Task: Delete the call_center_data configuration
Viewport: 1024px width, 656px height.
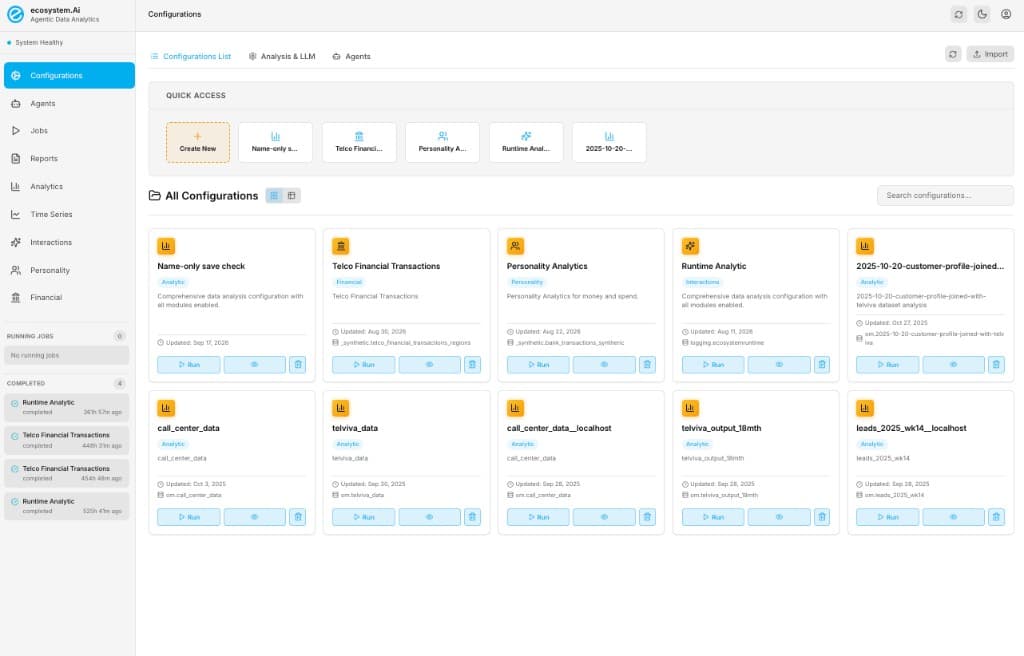Action: (x=298, y=517)
